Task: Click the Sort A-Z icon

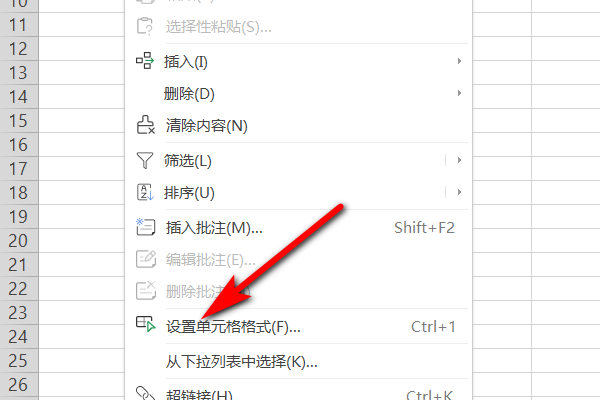Action: [x=145, y=192]
